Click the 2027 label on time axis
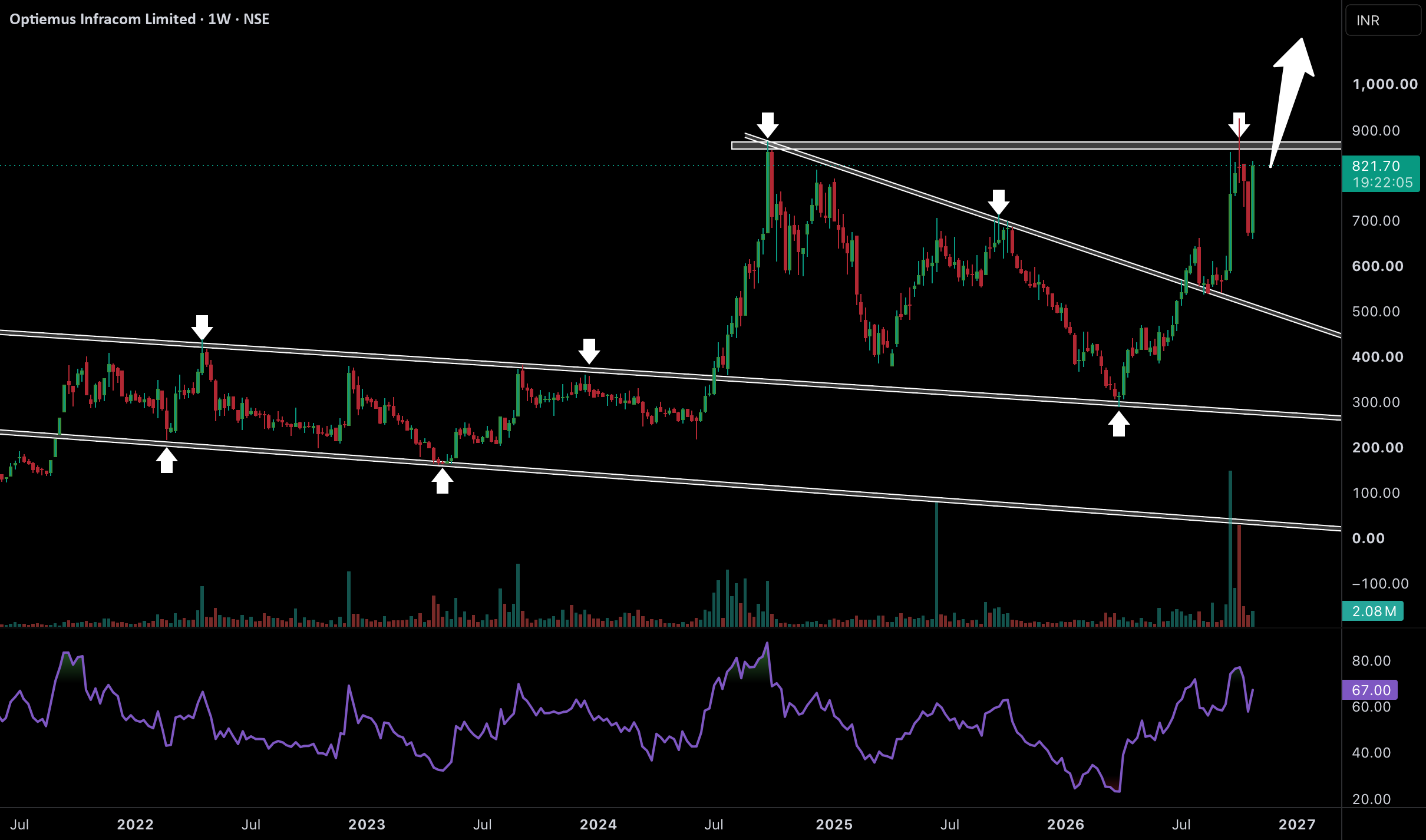The width and height of the screenshot is (1426, 840). coord(1297,825)
